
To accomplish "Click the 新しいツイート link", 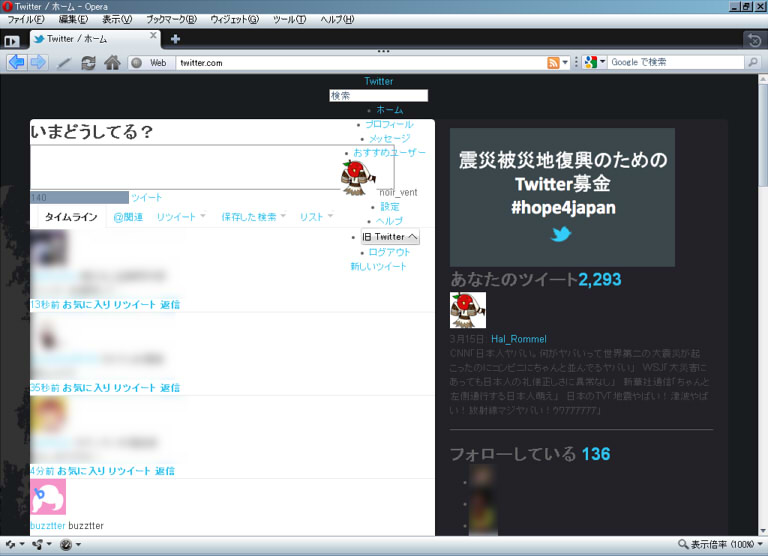I will [378, 266].
